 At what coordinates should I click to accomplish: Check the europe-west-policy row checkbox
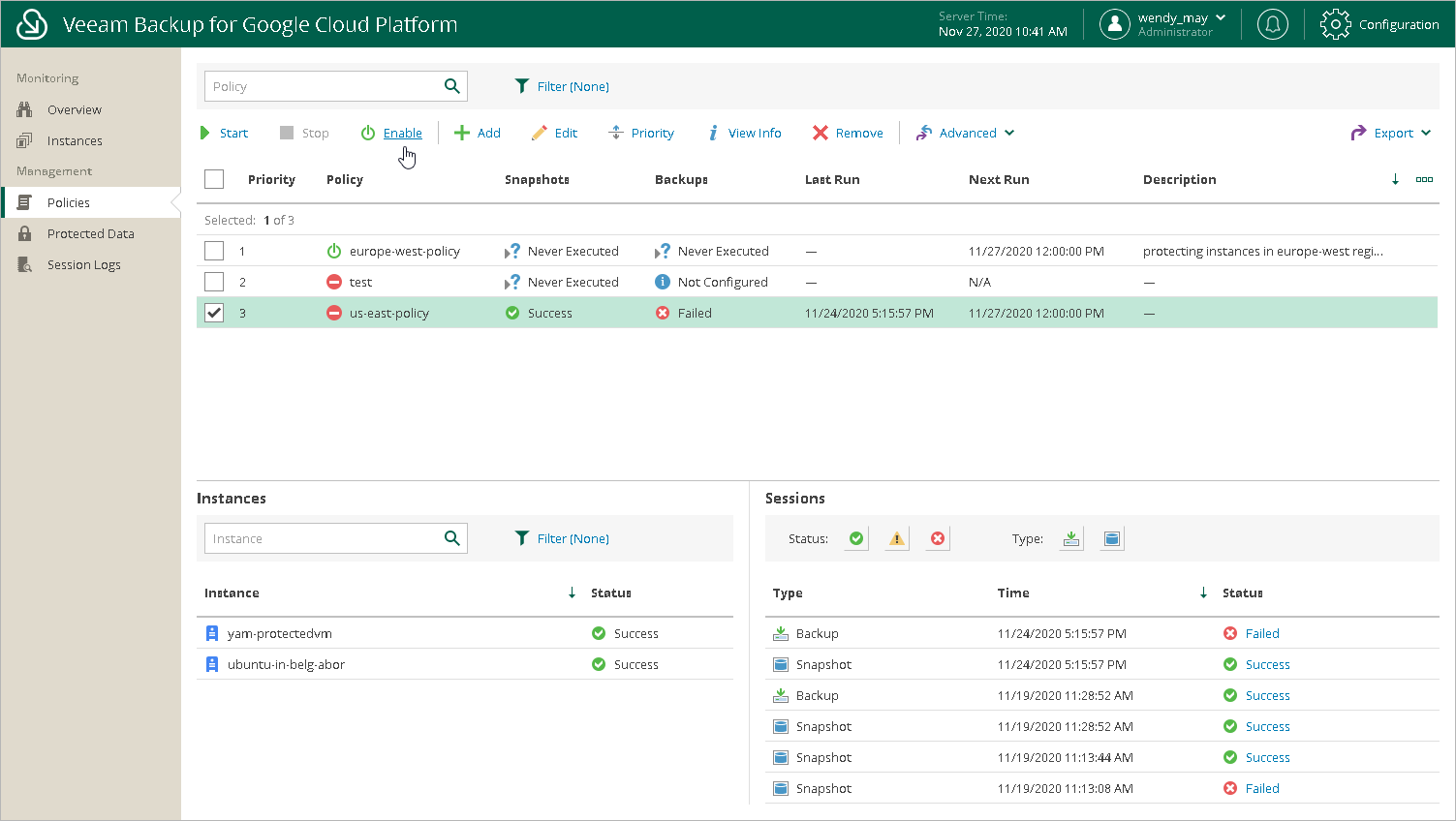click(214, 251)
